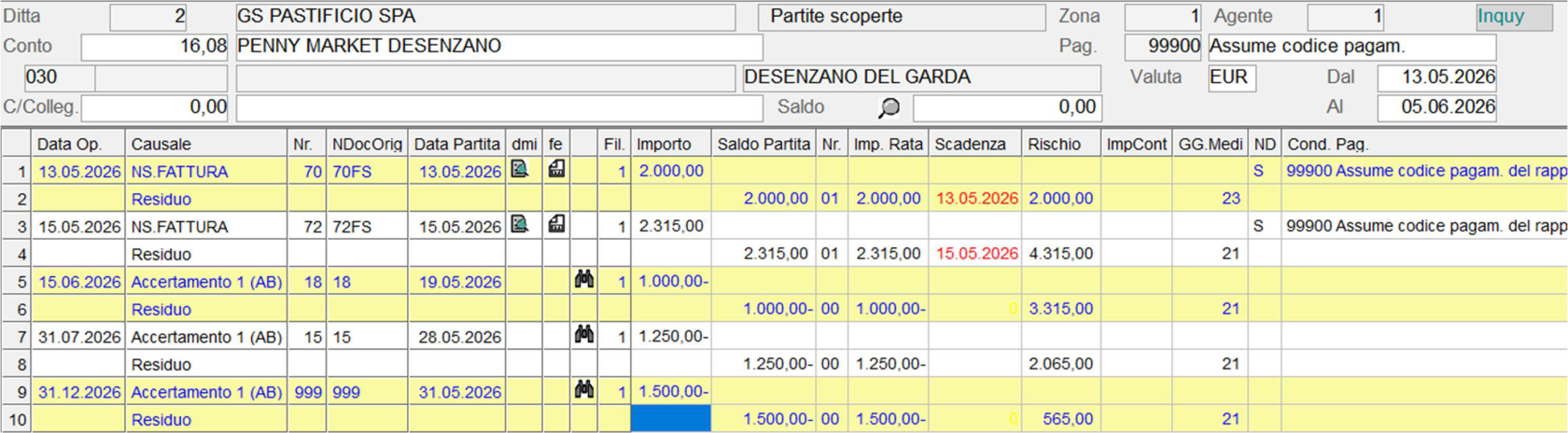
Task: Select row number 1 header
Action: [x=17, y=171]
